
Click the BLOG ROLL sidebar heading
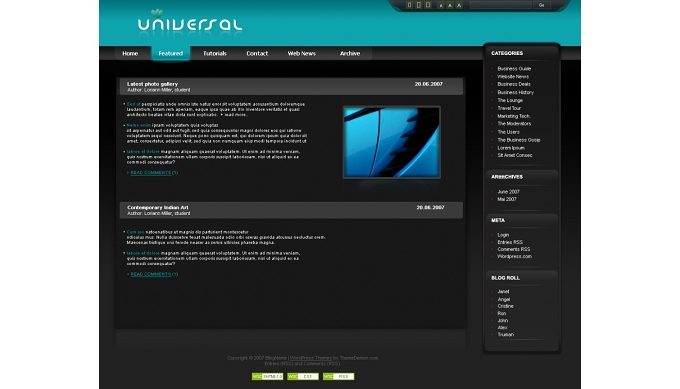(x=505, y=278)
